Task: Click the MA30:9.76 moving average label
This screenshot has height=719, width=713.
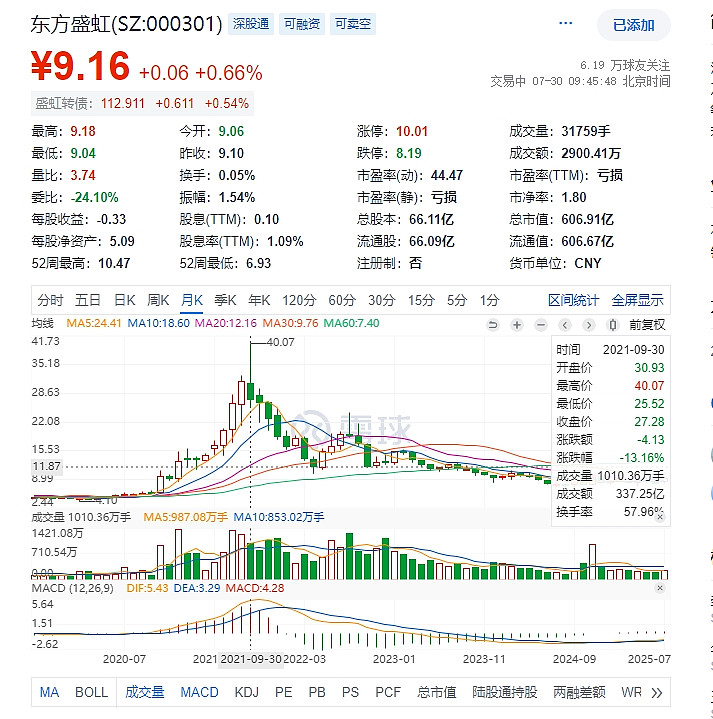Action: pyautogui.click(x=290, y=323)
